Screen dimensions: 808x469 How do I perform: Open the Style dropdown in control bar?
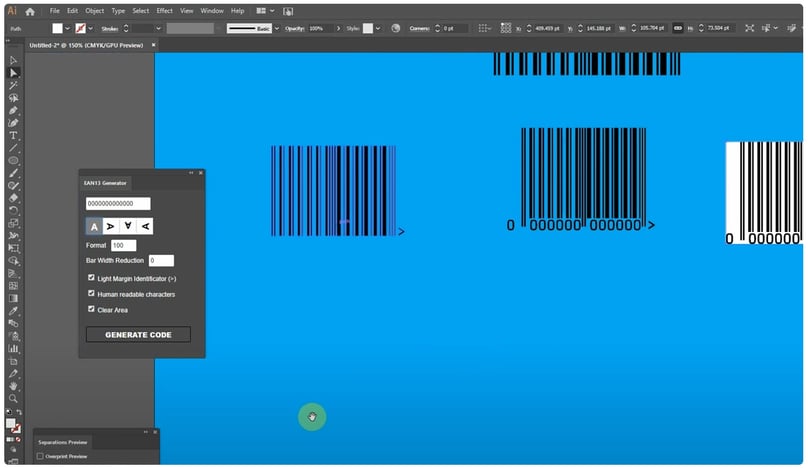[x=379, y=28]
